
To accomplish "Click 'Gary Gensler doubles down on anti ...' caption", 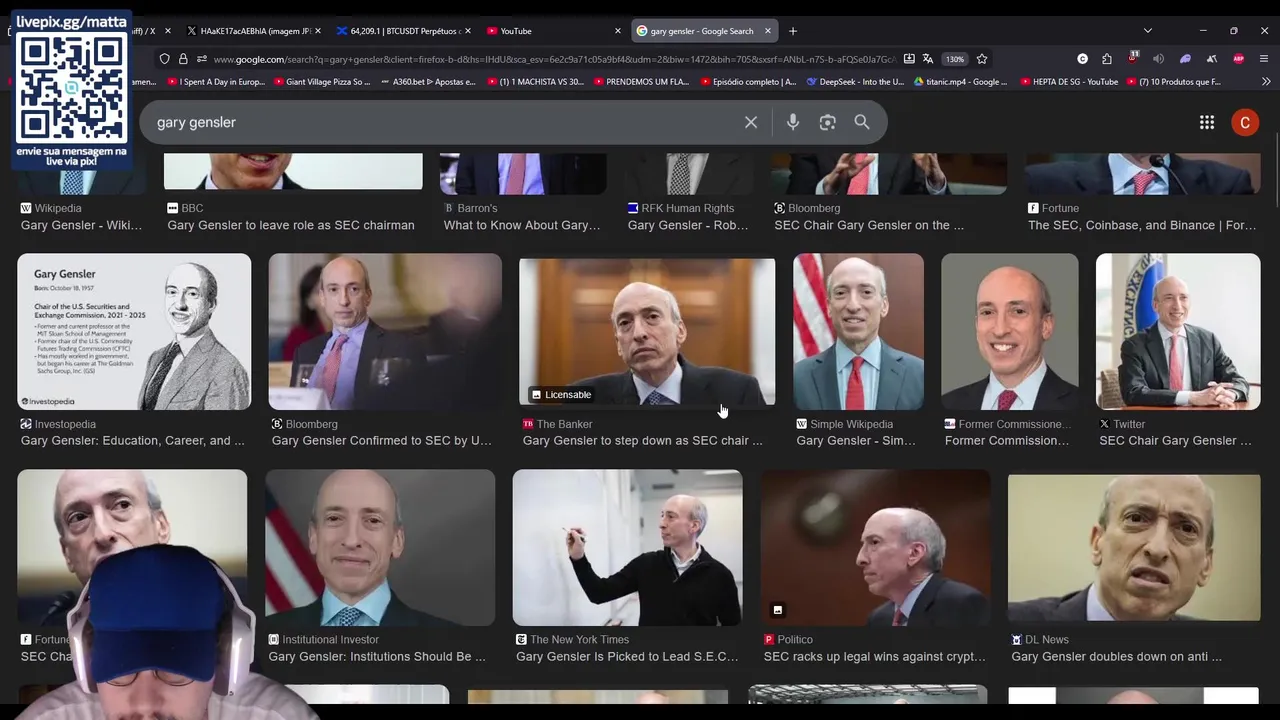I will [x=1117, y=657].
